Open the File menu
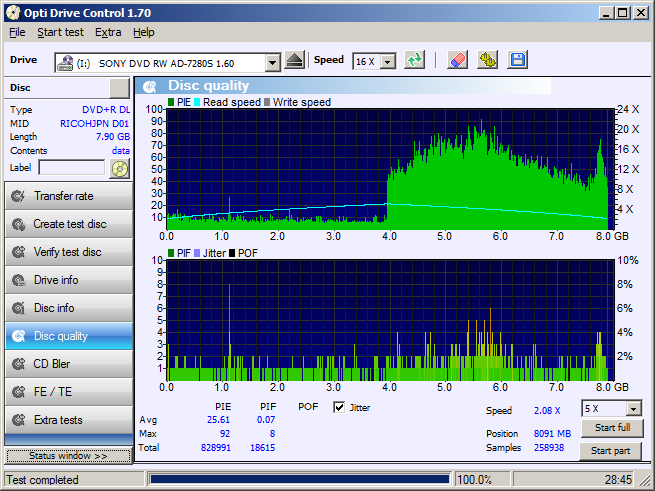655x491 pixels. 17,32
